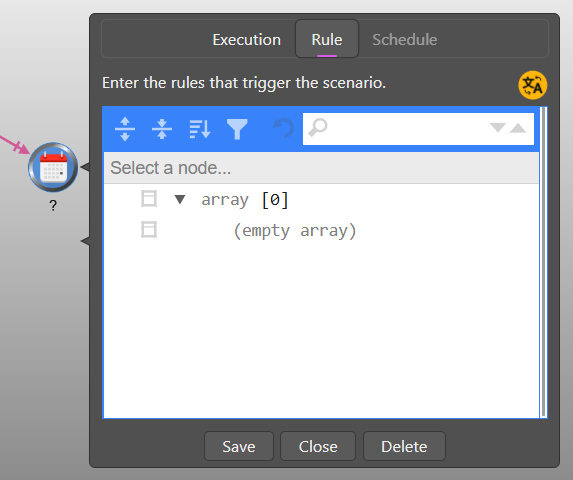Screen dimensions: 573x480
Task: Switch to the Schedule tab
Action: (x=405, y=39)
